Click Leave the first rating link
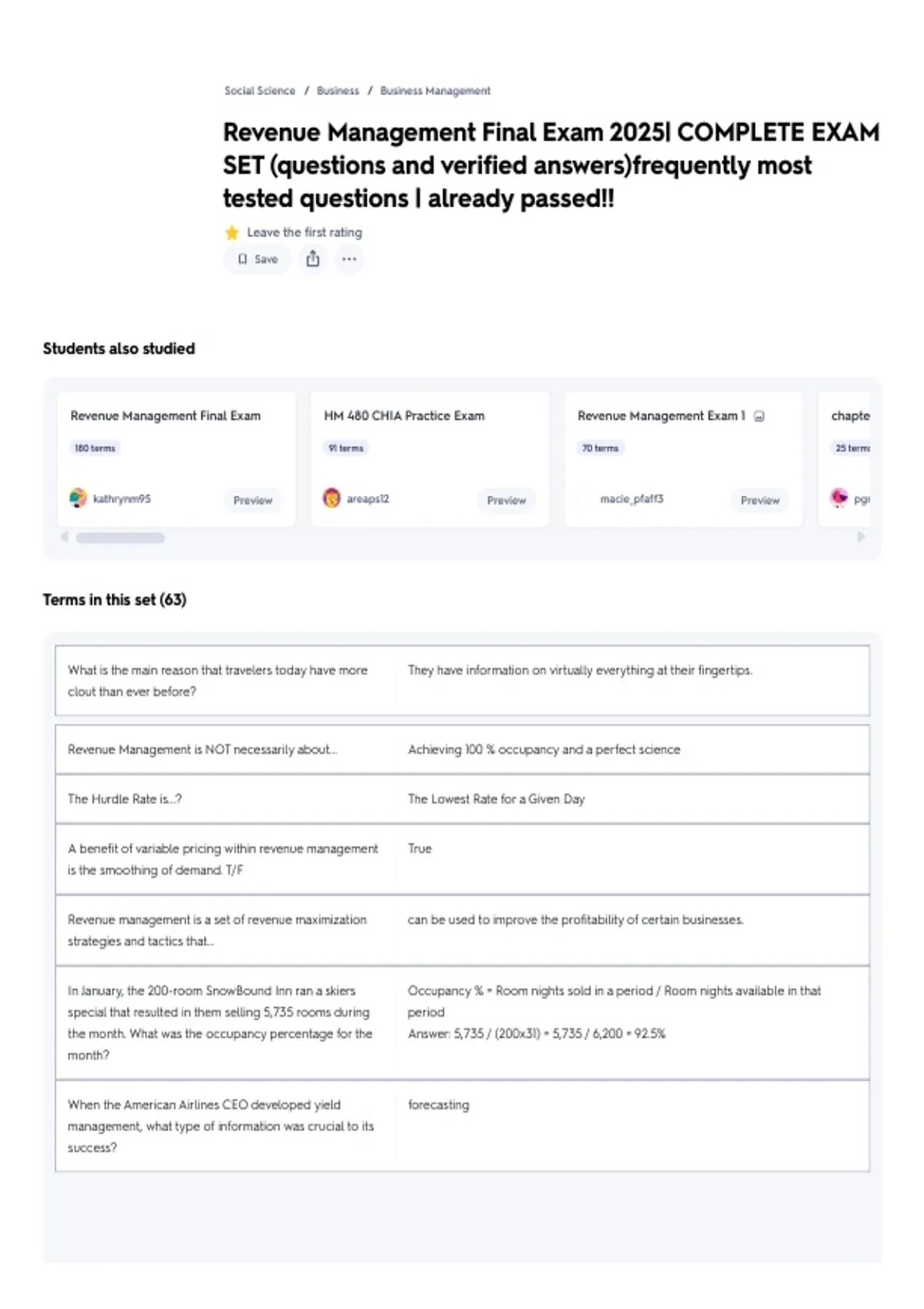The width and height of the screenshot is (924, 1309). [x=304, y=233]
